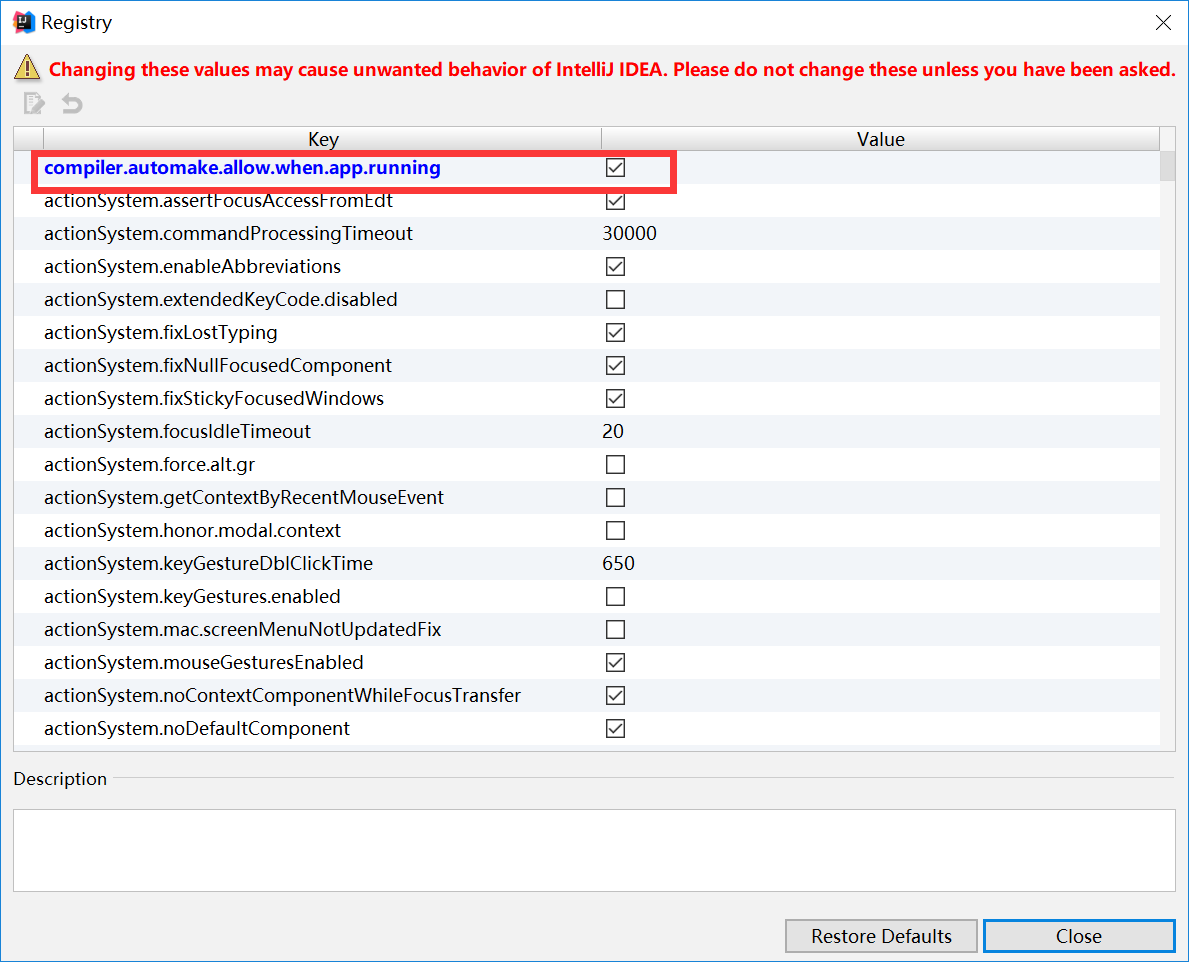This screenshot has width=1189, height=962.
Task: Click the Edit value icon in the toolbar
Action: [x=34, y=103]
